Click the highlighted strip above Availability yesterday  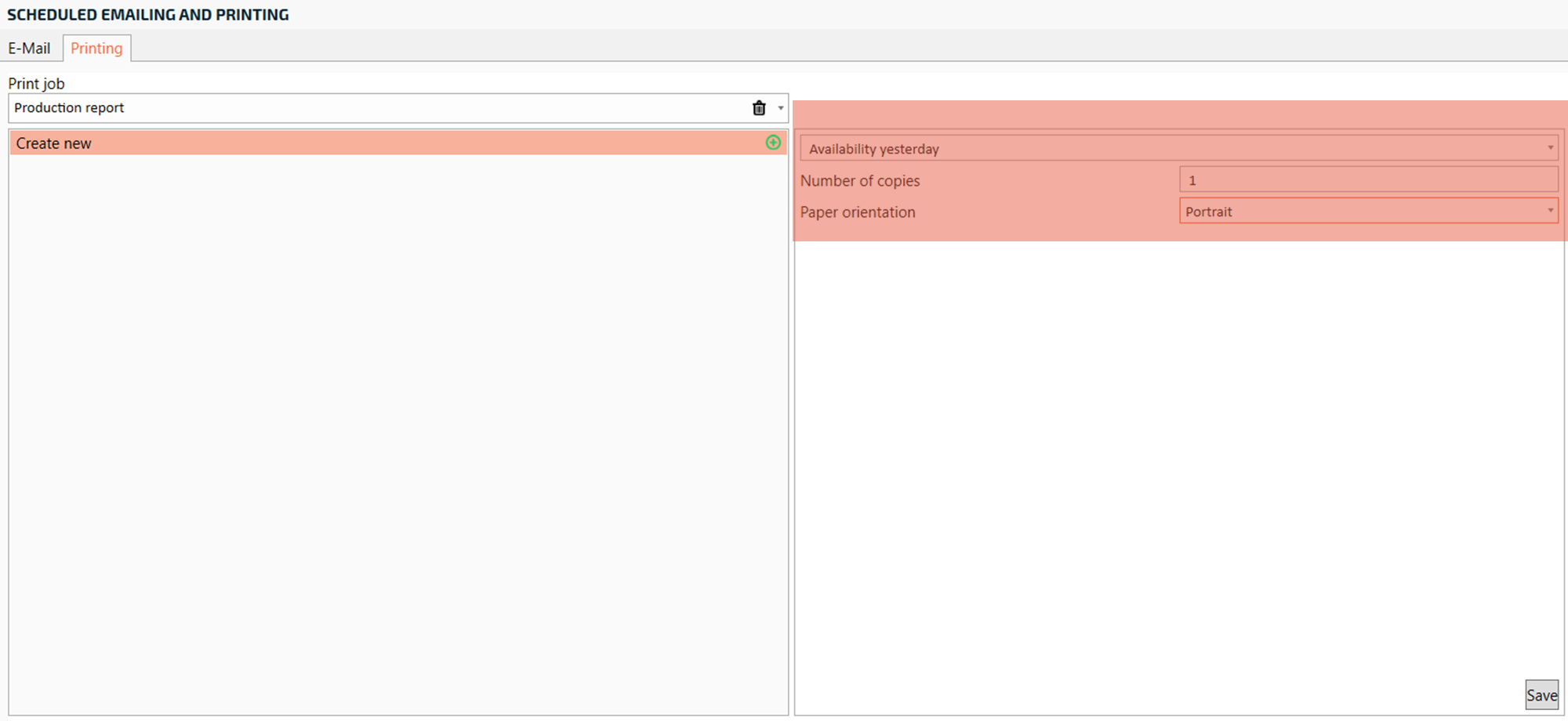tap(1176, 114)
